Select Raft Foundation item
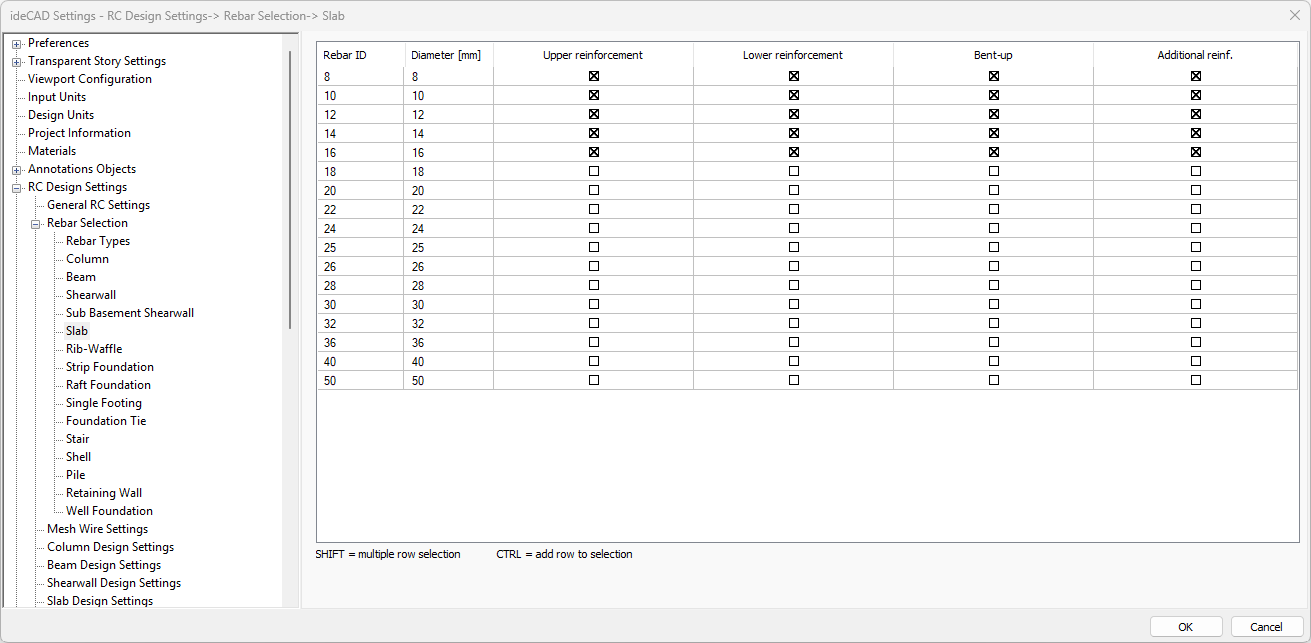Screen dimensions: 1311x643 [x=108, y=385]
